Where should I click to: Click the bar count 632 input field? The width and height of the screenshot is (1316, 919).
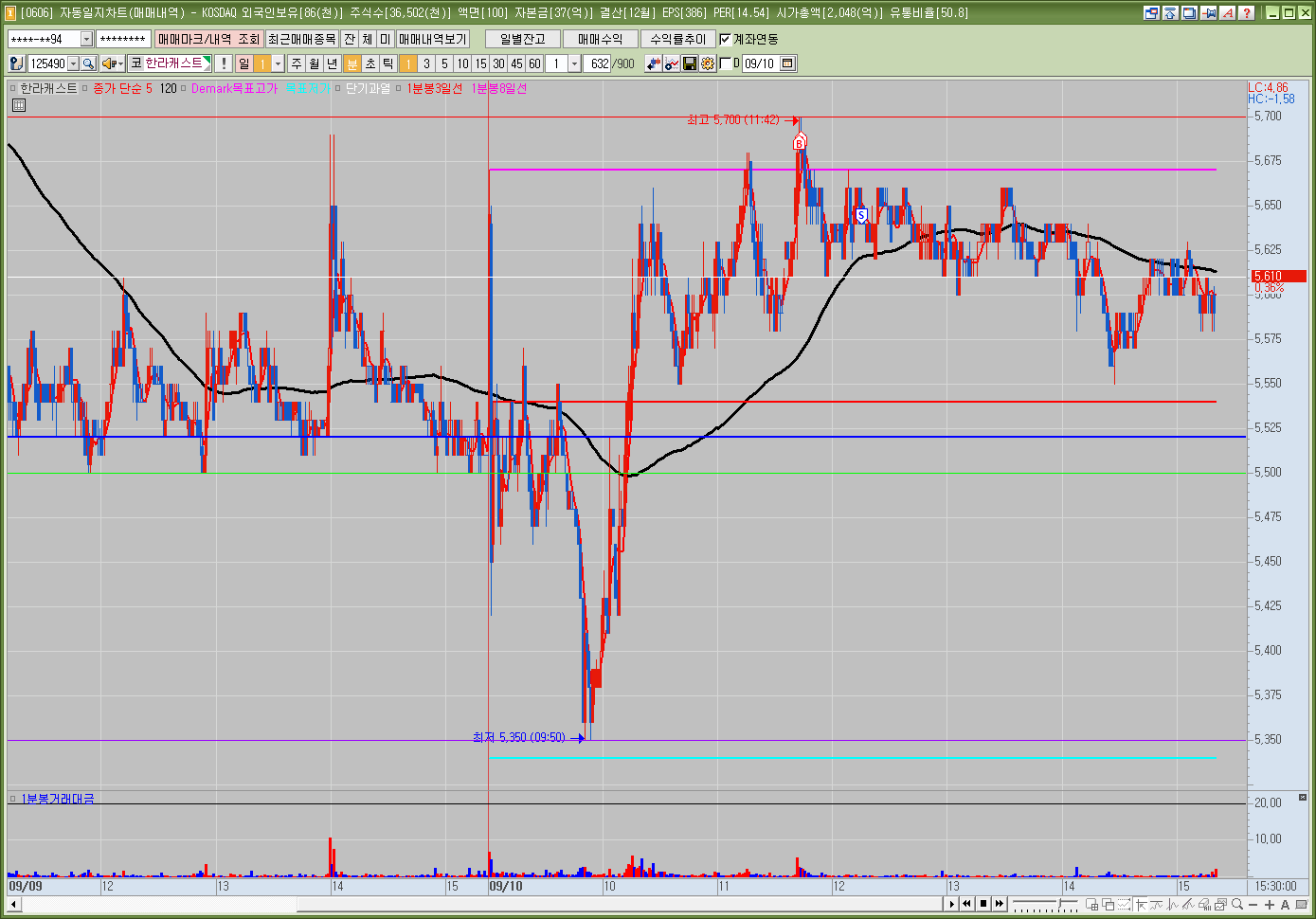[597, 63]
